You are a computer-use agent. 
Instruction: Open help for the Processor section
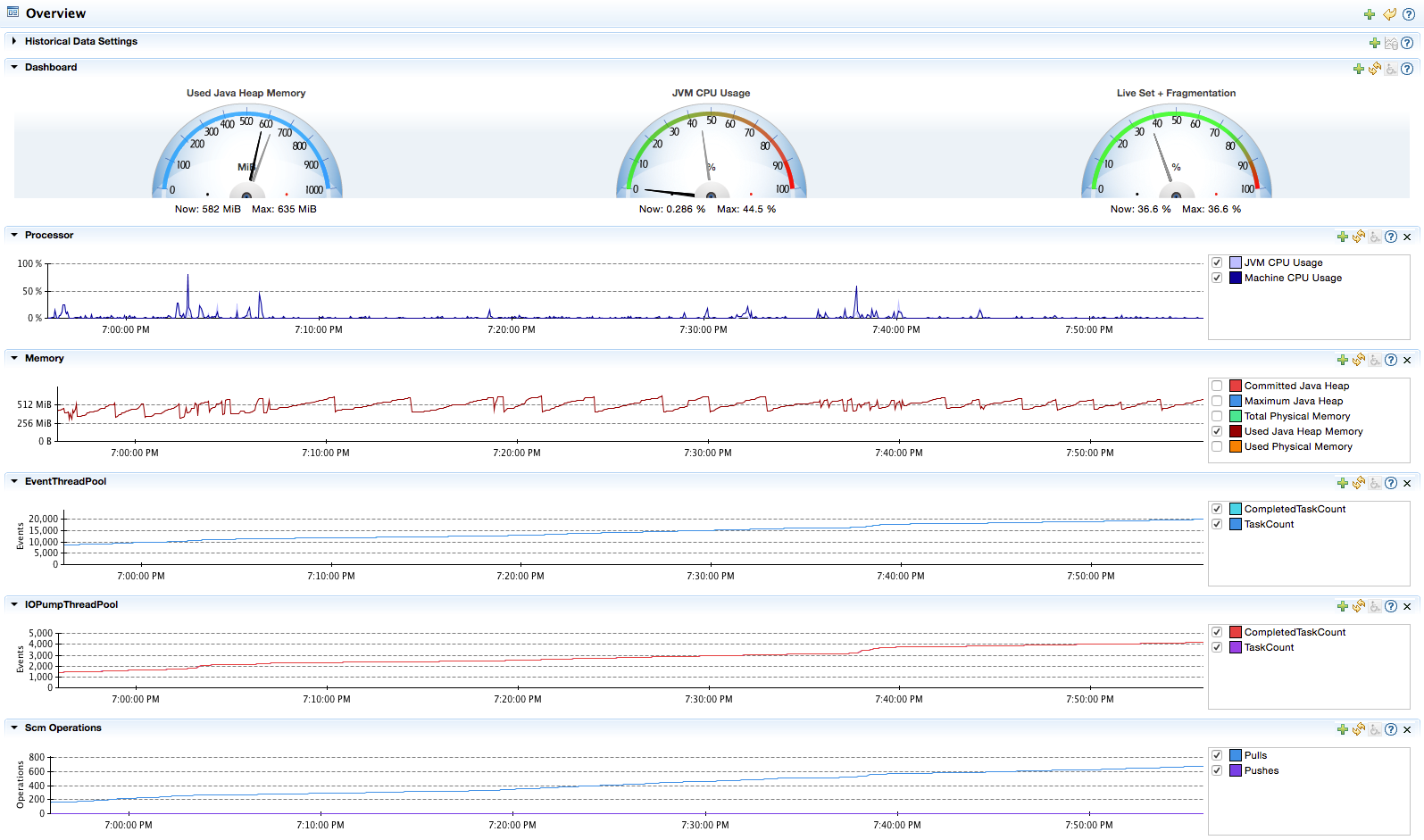(x=1391, y=237)
